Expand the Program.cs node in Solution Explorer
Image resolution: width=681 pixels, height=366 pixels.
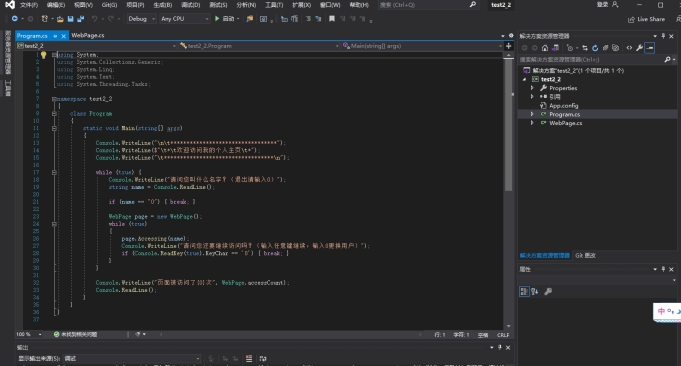tap(532, 114)
